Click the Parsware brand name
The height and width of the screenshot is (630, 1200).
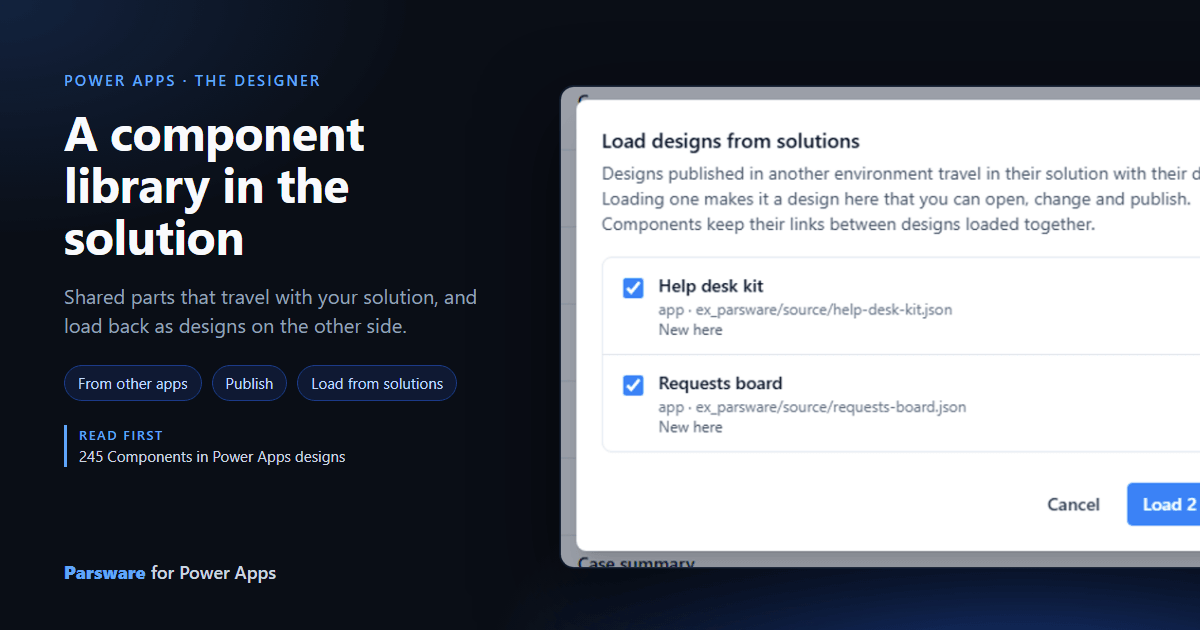105,573
